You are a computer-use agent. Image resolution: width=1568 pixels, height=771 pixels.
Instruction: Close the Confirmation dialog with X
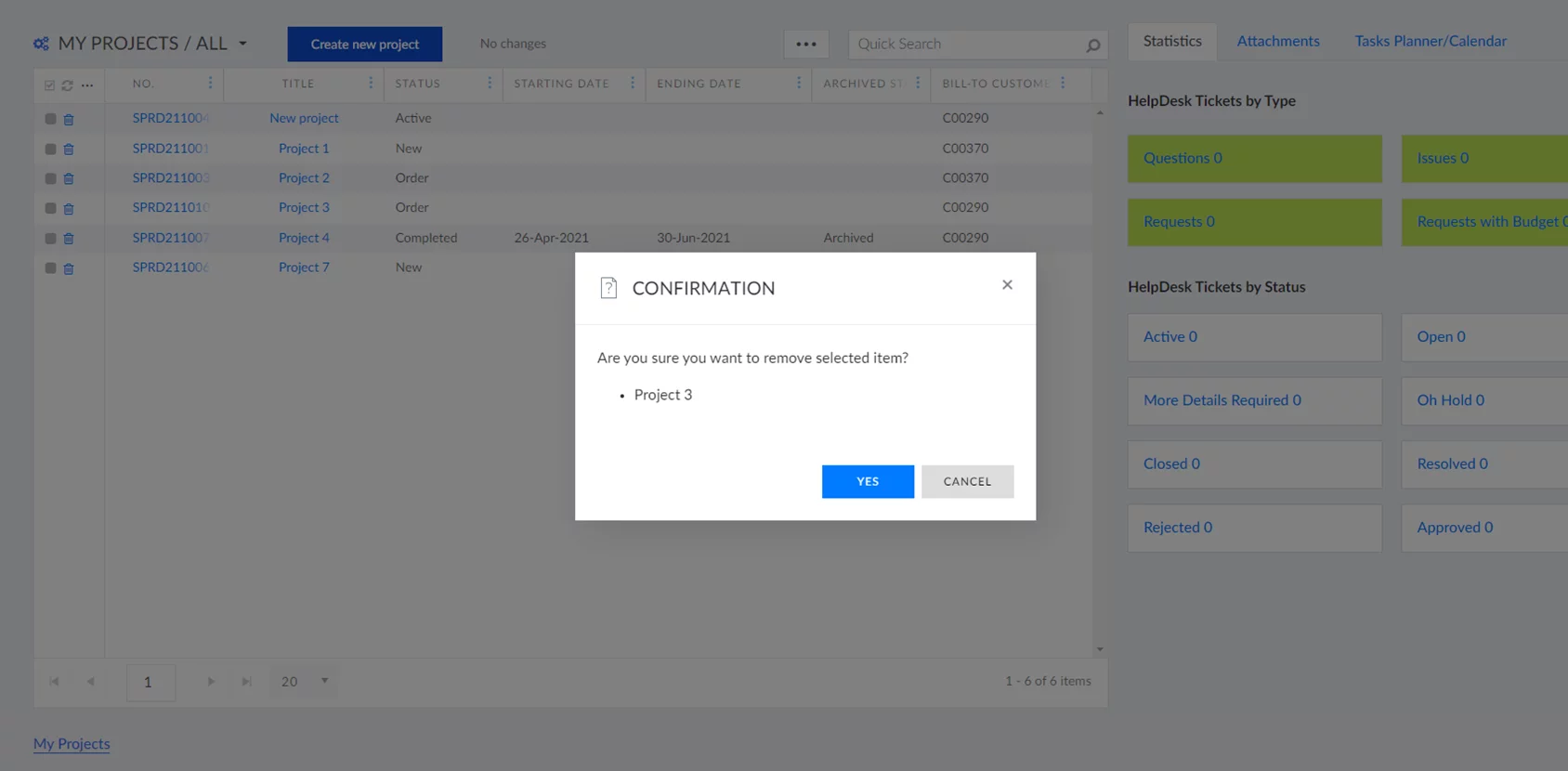pyautogui.click(x=1007, y=285)
